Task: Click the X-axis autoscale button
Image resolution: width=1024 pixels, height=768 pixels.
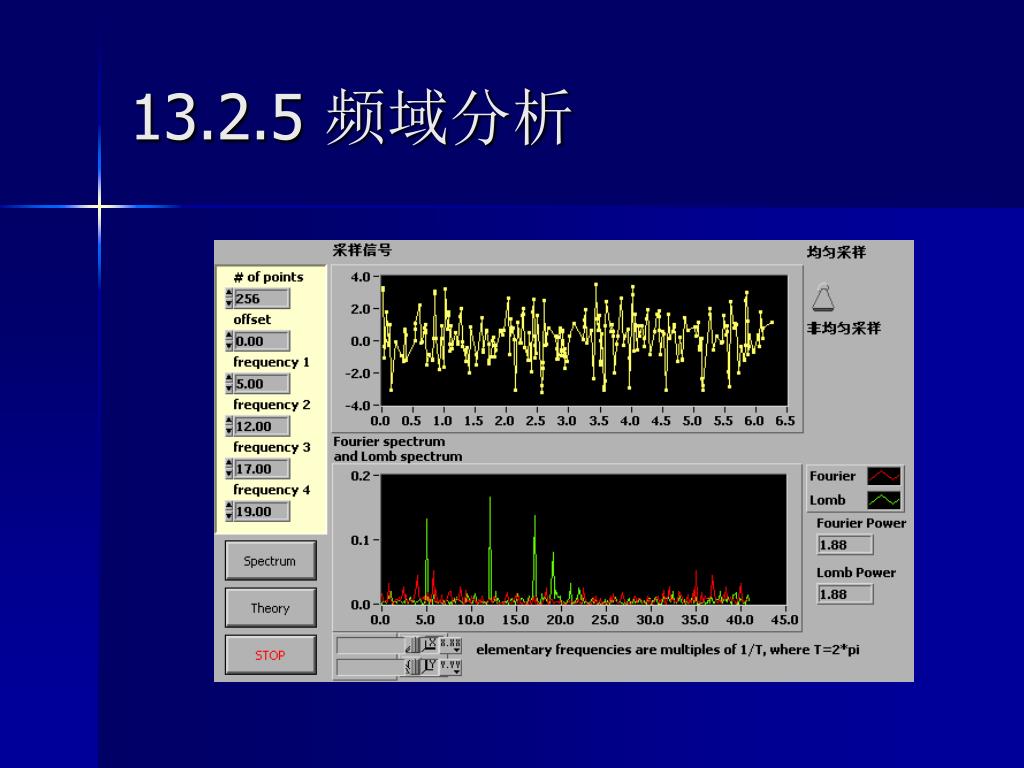Action: click(x=431, y=645)
